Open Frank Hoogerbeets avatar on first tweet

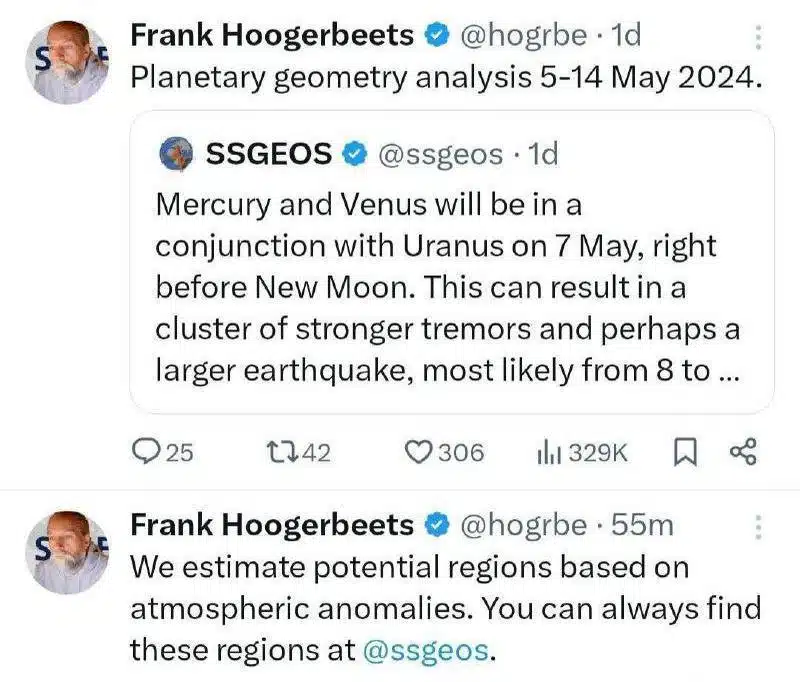click(67, 62)
